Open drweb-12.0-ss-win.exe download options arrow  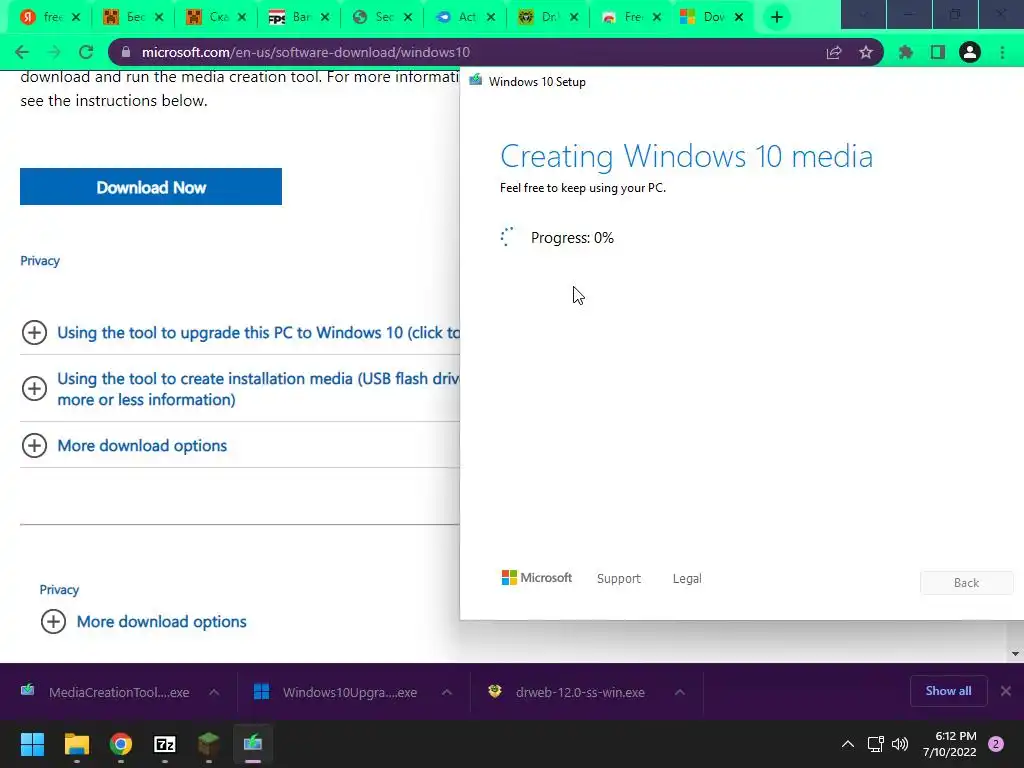[x=680, y=692]
